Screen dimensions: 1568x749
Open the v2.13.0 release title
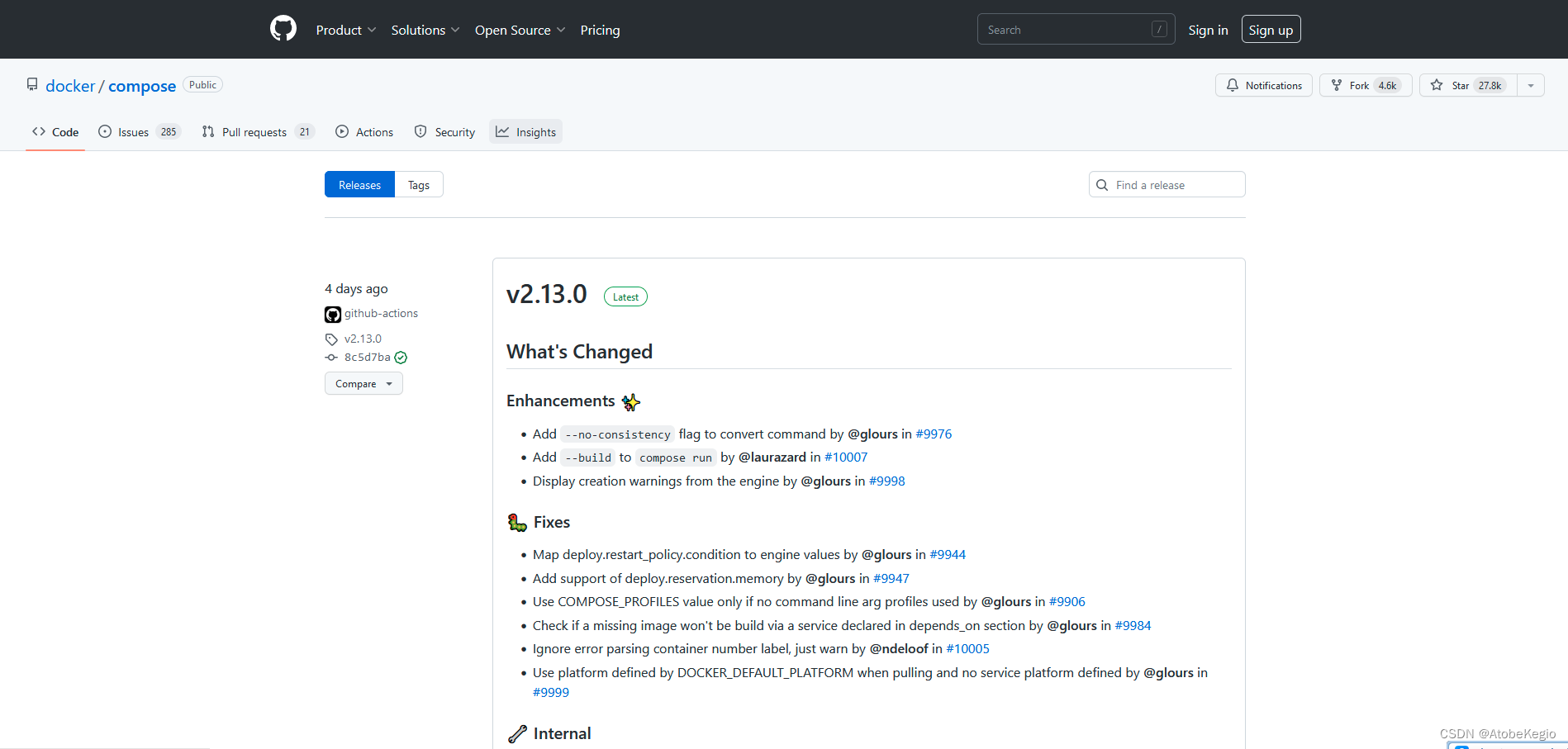[x=547, y=294]
